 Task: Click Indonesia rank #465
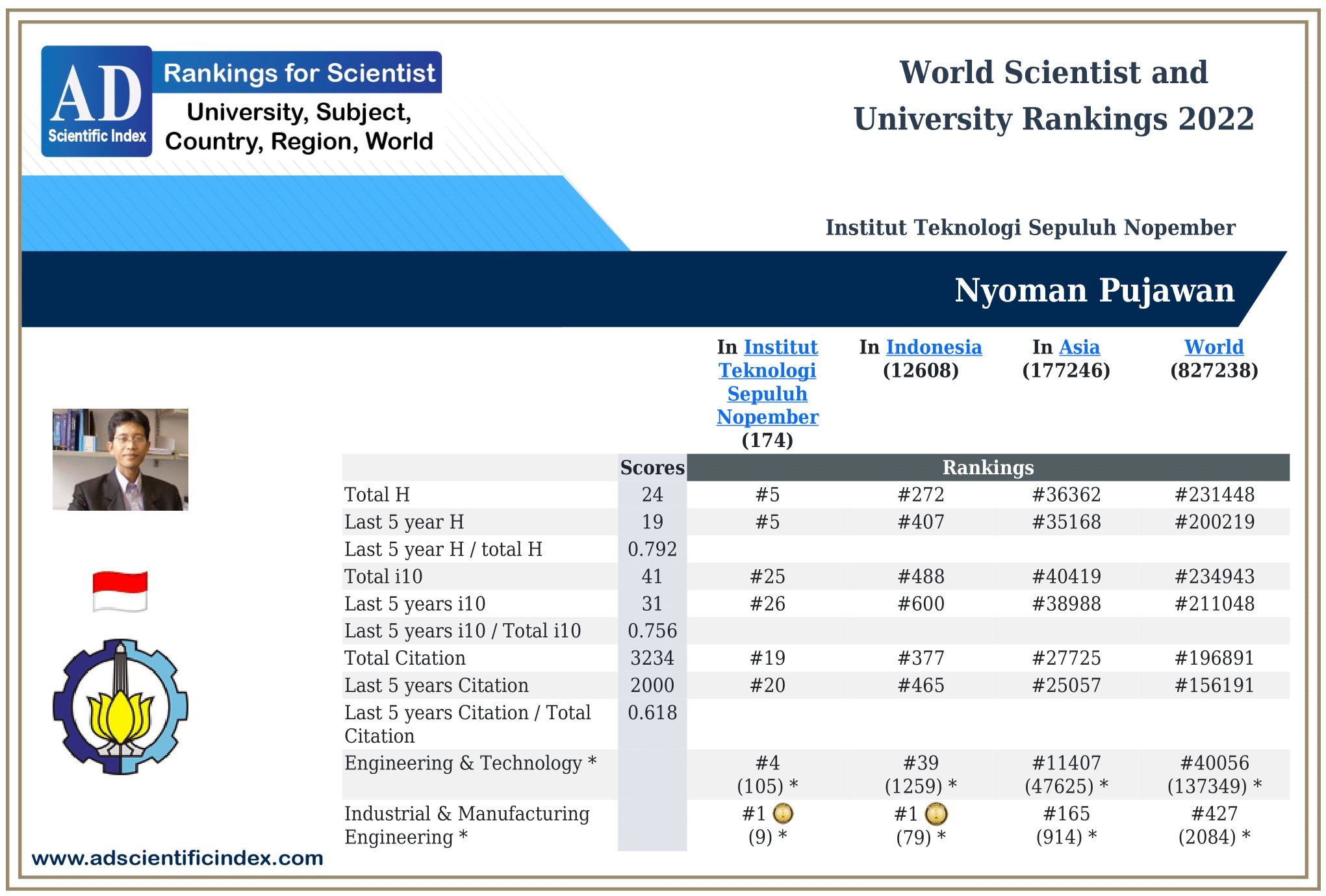pyautogui.click(x=921, y=685)
